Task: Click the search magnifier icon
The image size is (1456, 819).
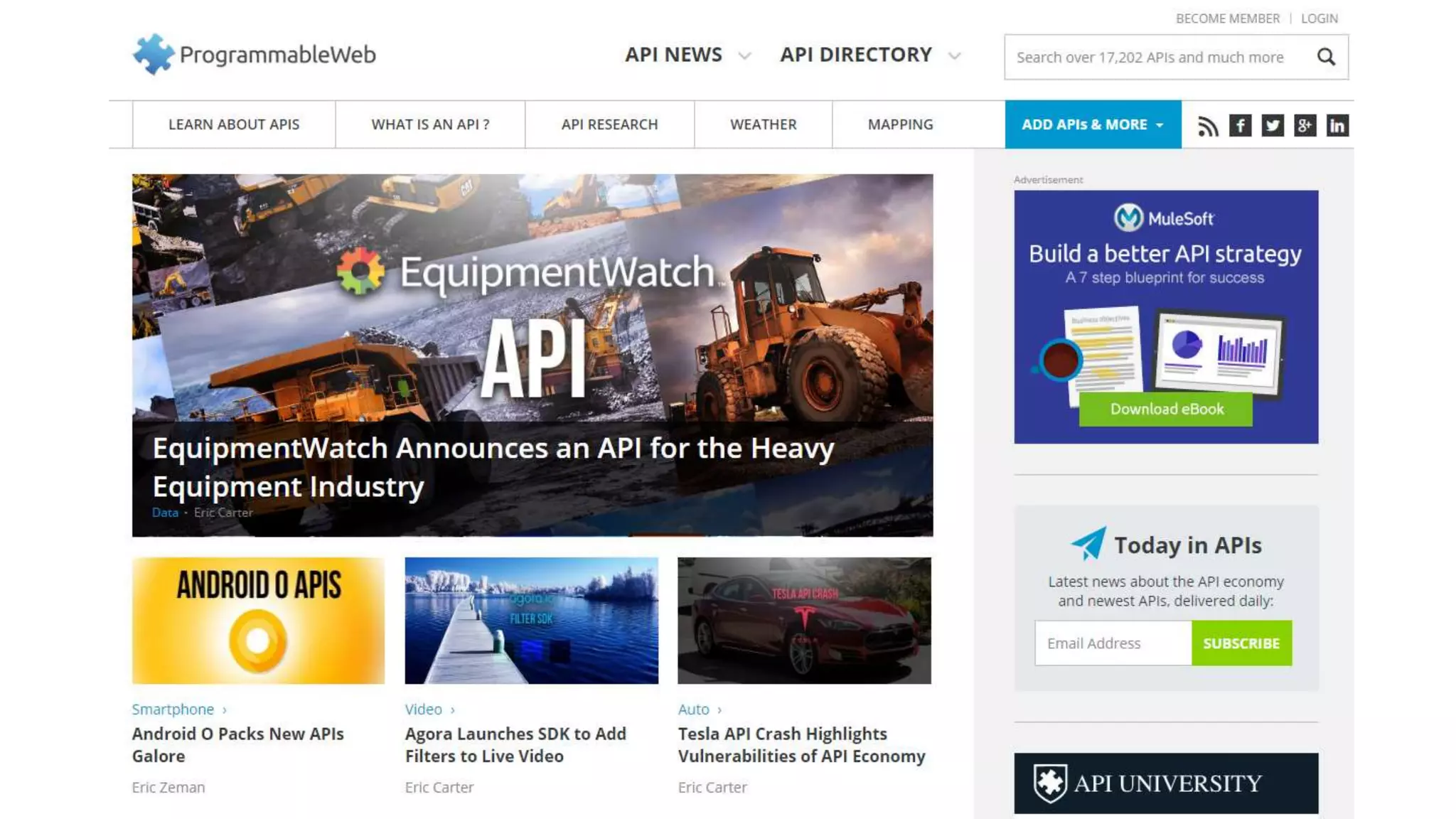Action: (x=1326, y=57)
